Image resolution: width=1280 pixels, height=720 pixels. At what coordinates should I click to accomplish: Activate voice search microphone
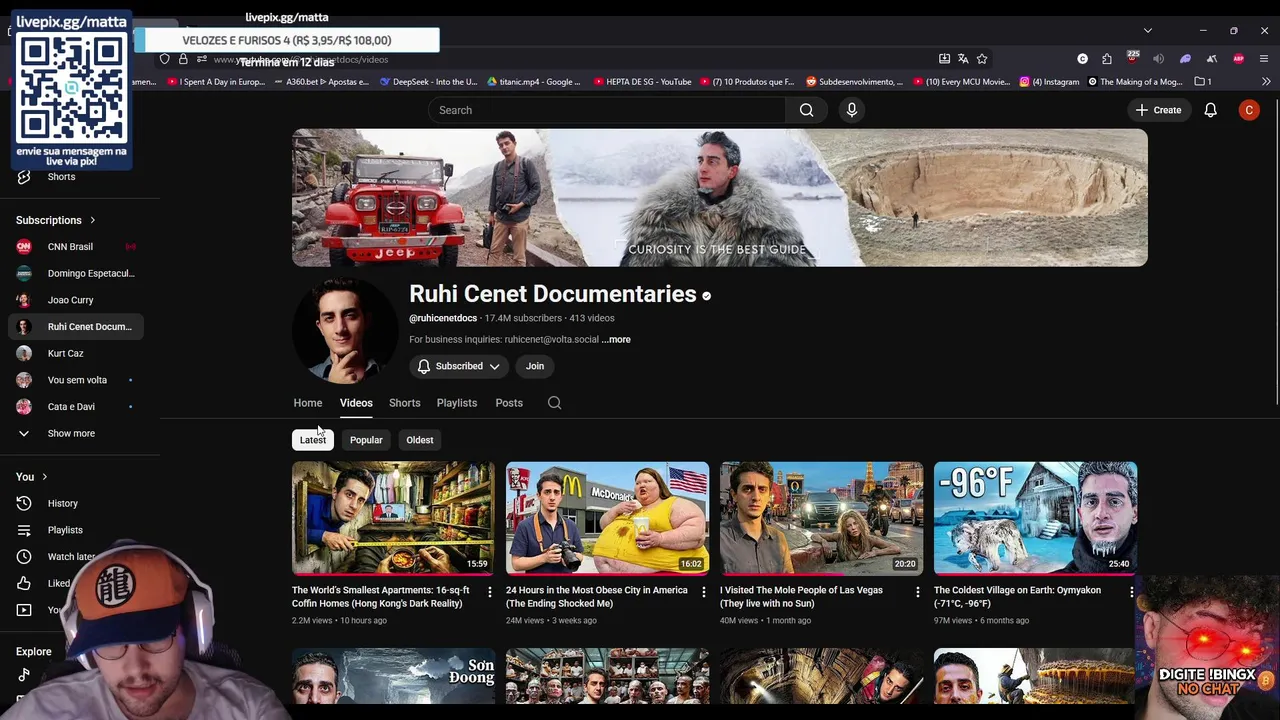tap(852, 110)
